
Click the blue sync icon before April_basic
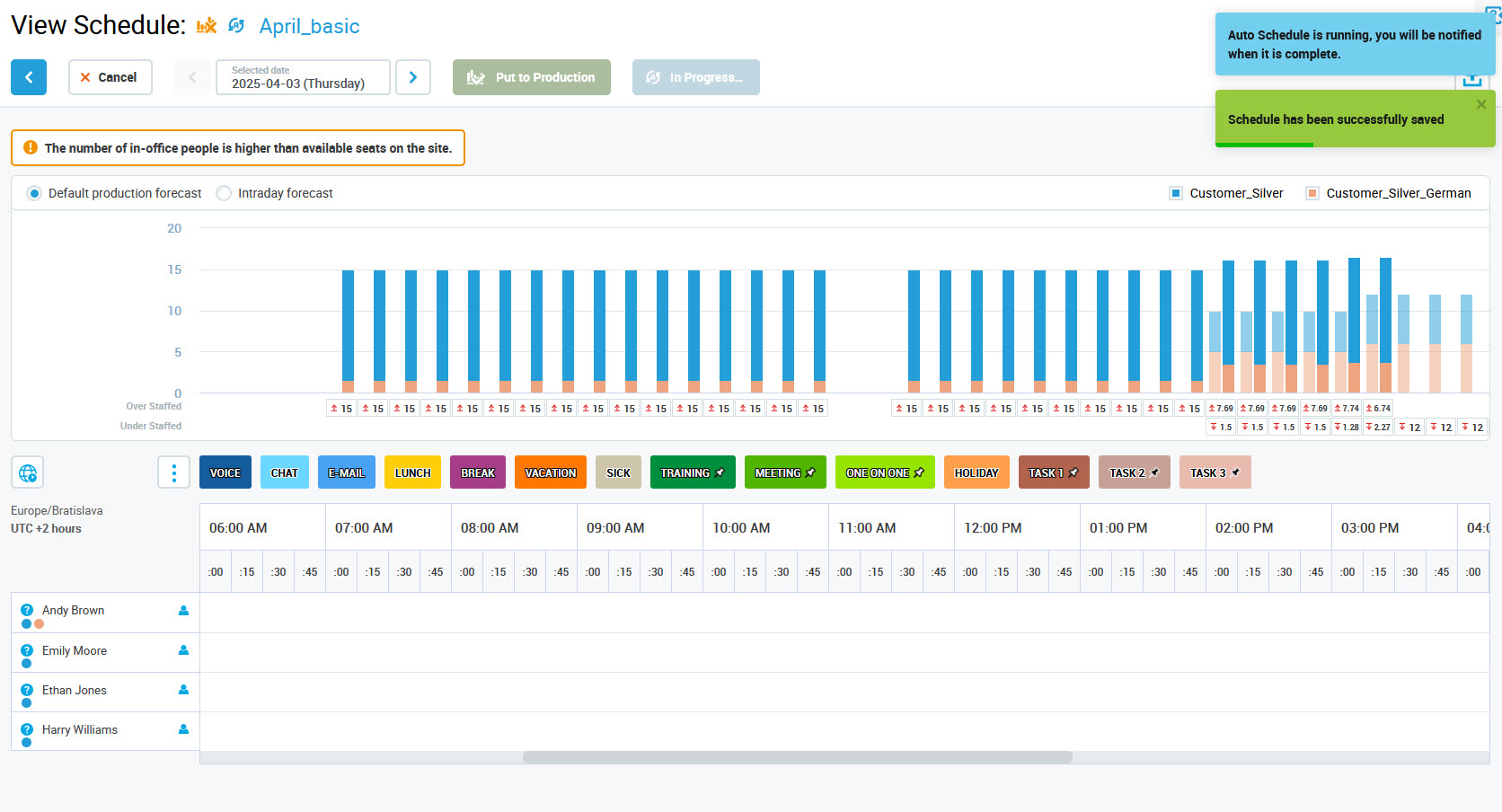(236, 26)
